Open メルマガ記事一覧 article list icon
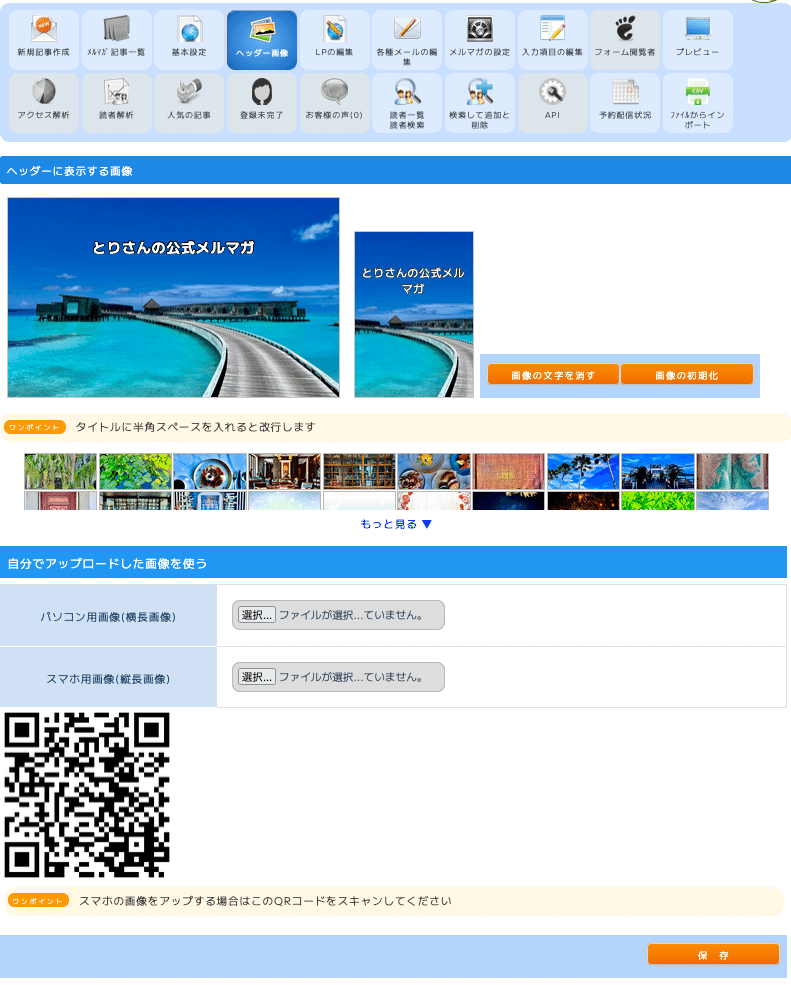Screen dimensions: 791x985 [x=116, y=40]
